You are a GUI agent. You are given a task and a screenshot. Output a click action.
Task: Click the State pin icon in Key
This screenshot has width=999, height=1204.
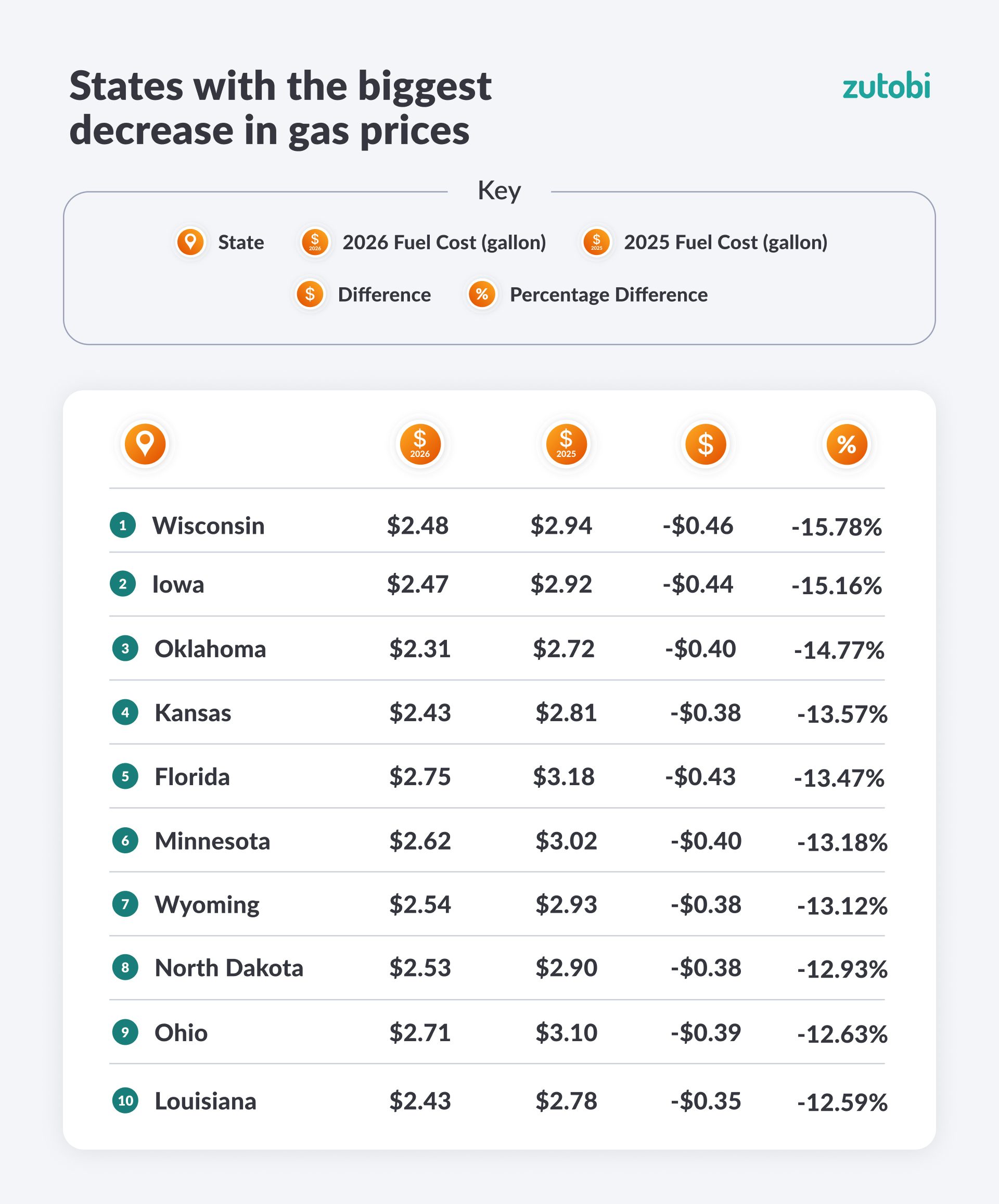pos(190,242)
